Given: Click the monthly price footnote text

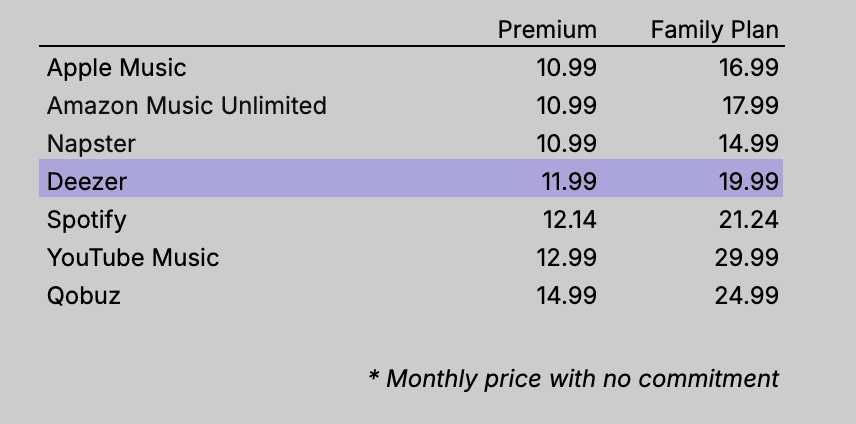Looking at the screenshot, I should pyautogui.click(x=573, y=378).
